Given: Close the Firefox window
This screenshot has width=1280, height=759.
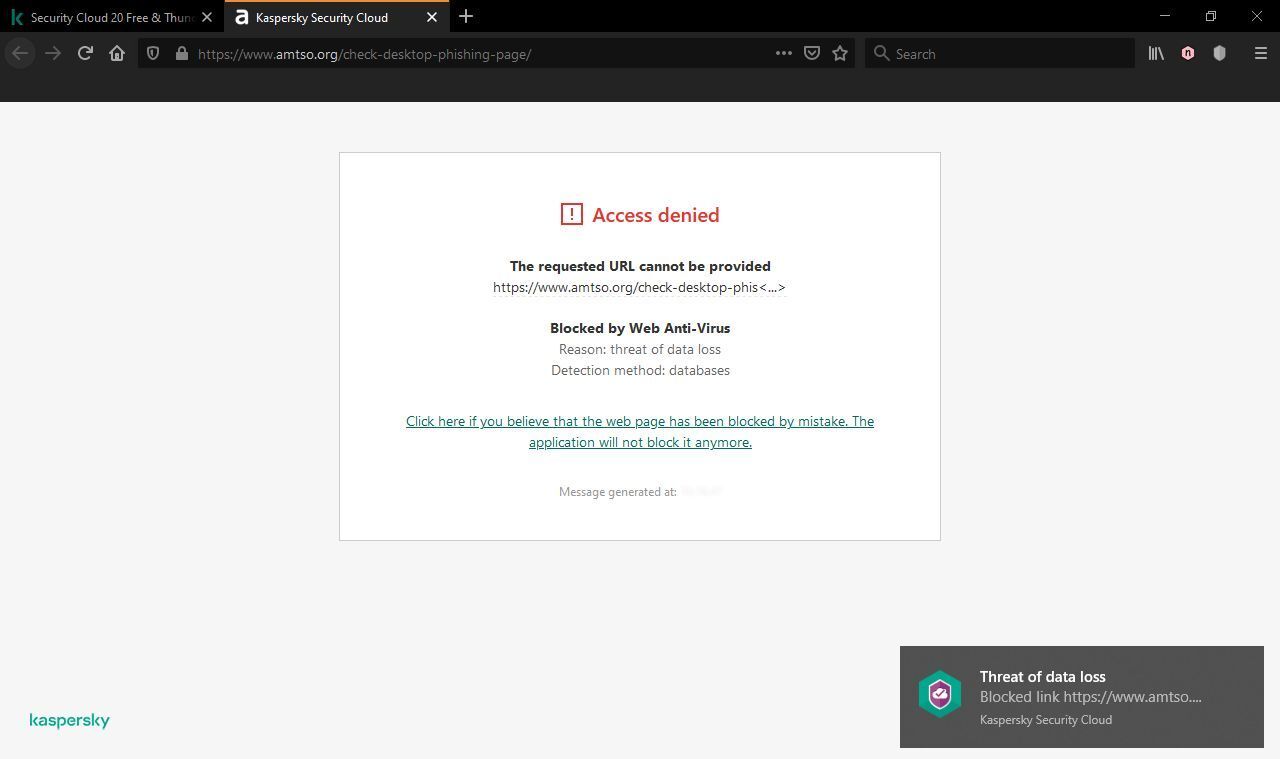Looking at the screenshot, I should point(1257,16).
